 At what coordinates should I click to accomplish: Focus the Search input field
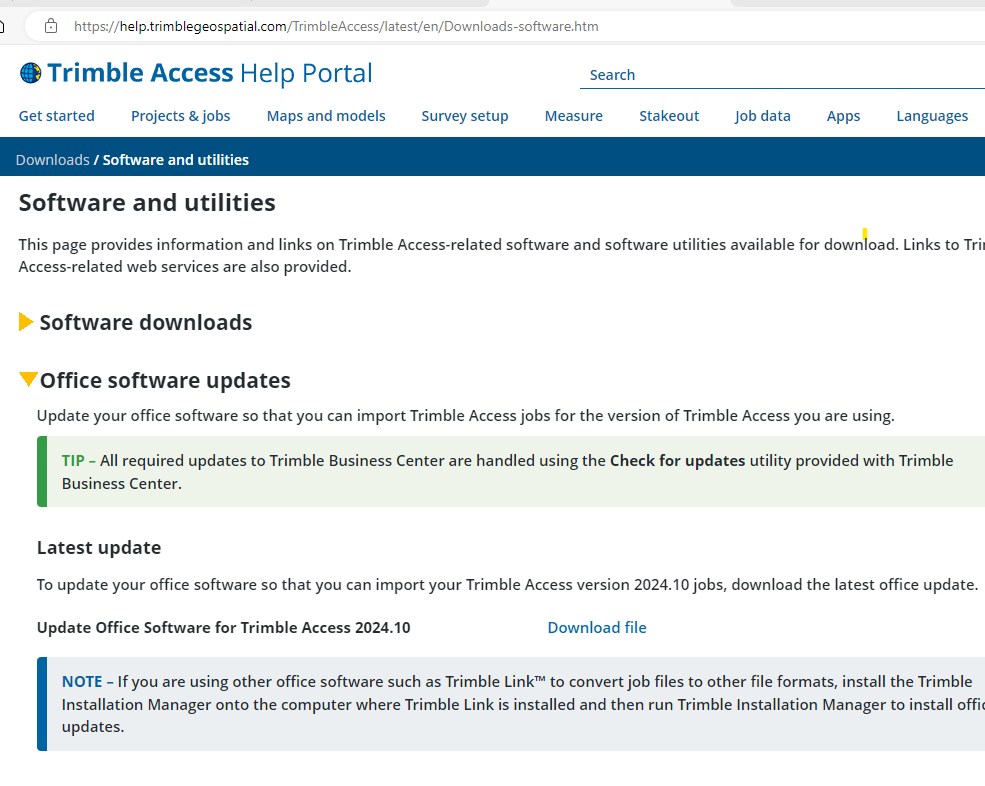[x=782, y=75]
